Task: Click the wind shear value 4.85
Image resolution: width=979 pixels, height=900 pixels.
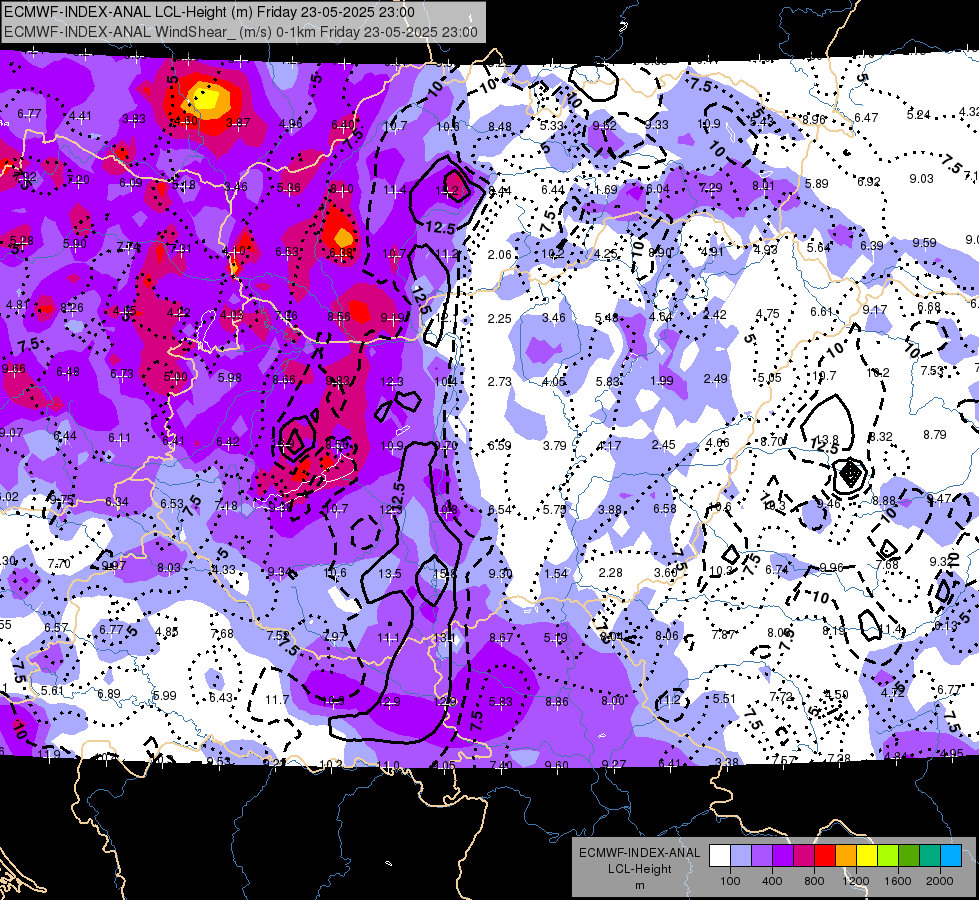Action: pyautogui.click(x=167, y=631)
